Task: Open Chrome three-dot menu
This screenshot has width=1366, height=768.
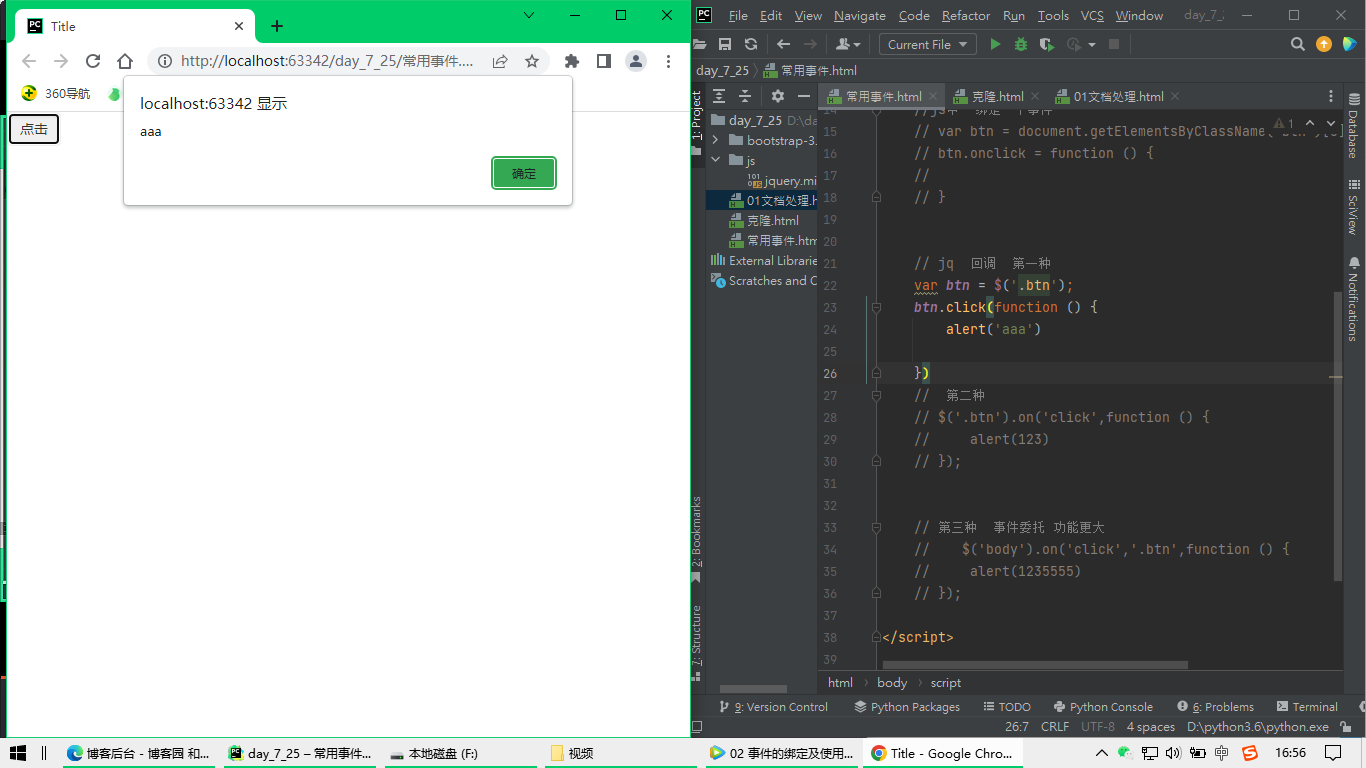Action: (668, 61)
